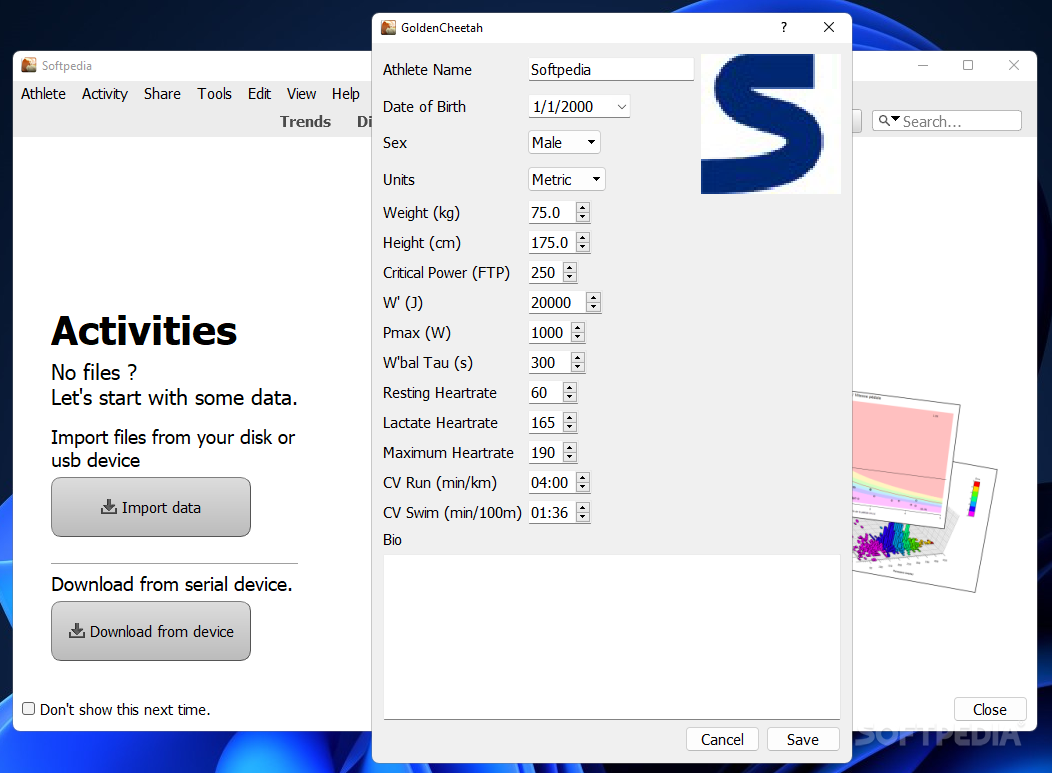
Task: Click the Height (cm) value field
Action: pos(552,243)
